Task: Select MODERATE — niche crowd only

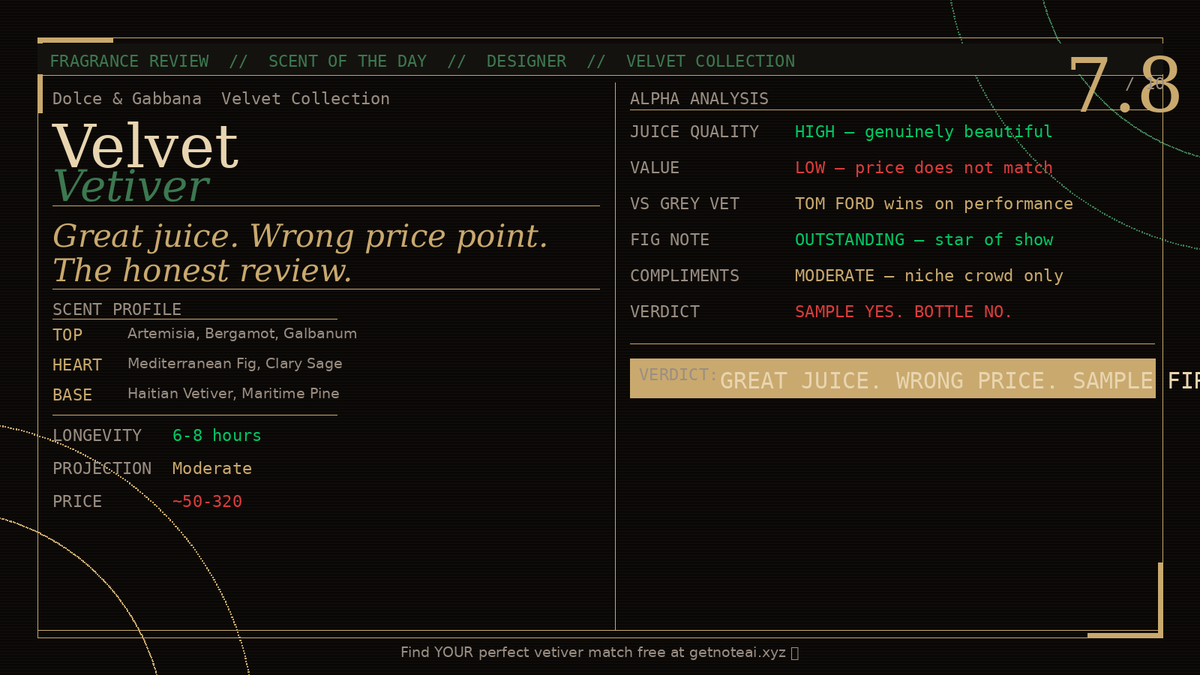Action: tap(929, 275)
